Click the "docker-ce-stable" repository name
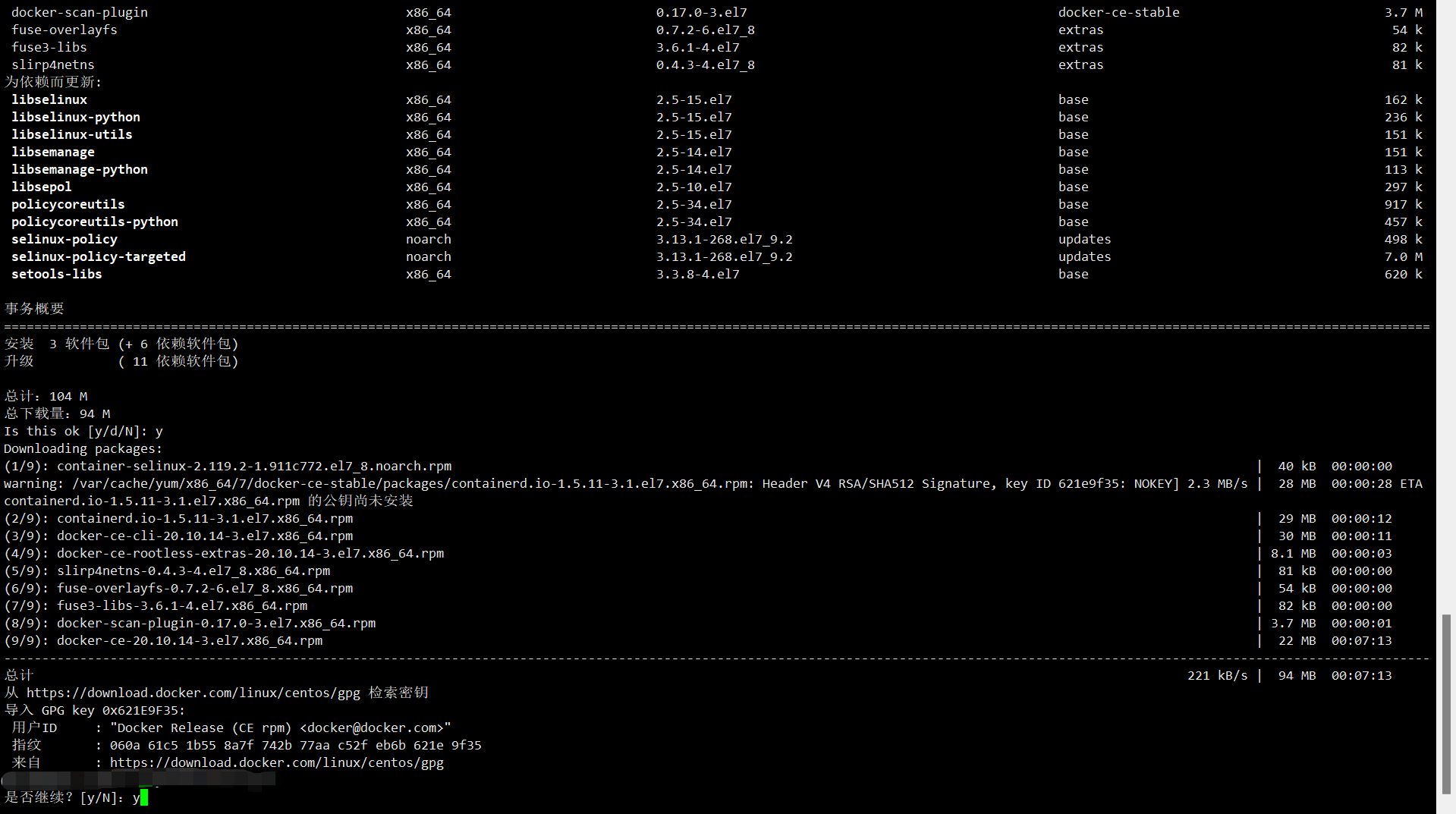 (1119, 12)
